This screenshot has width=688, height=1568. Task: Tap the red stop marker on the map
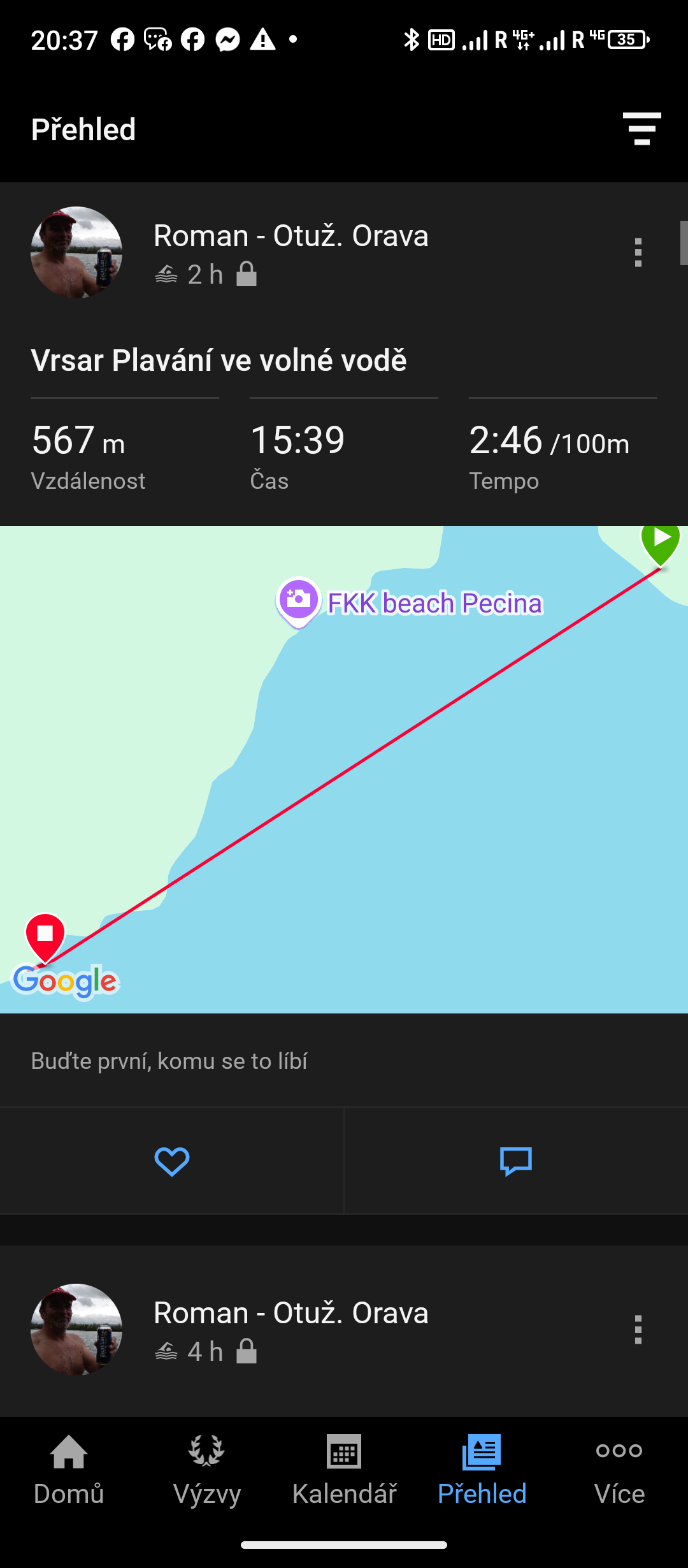[x=45, y=936]
